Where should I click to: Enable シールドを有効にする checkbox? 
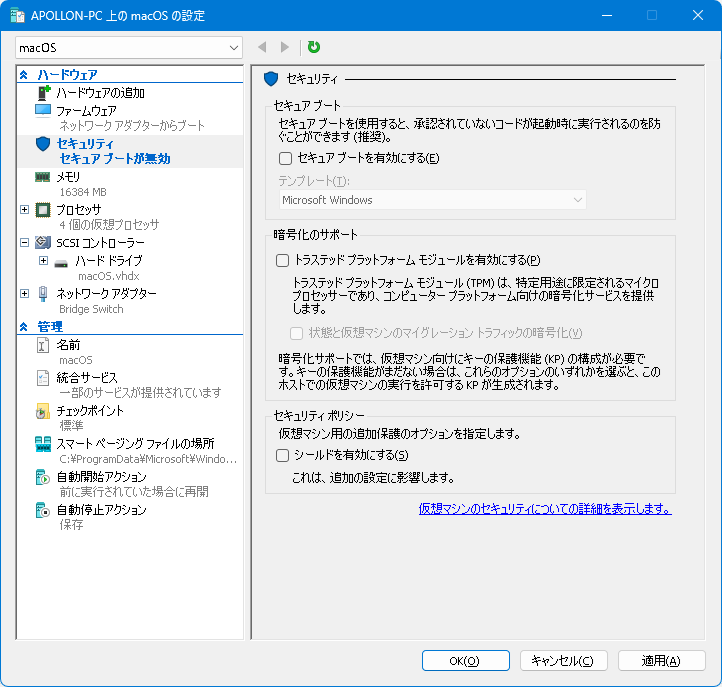coord(282,456)
